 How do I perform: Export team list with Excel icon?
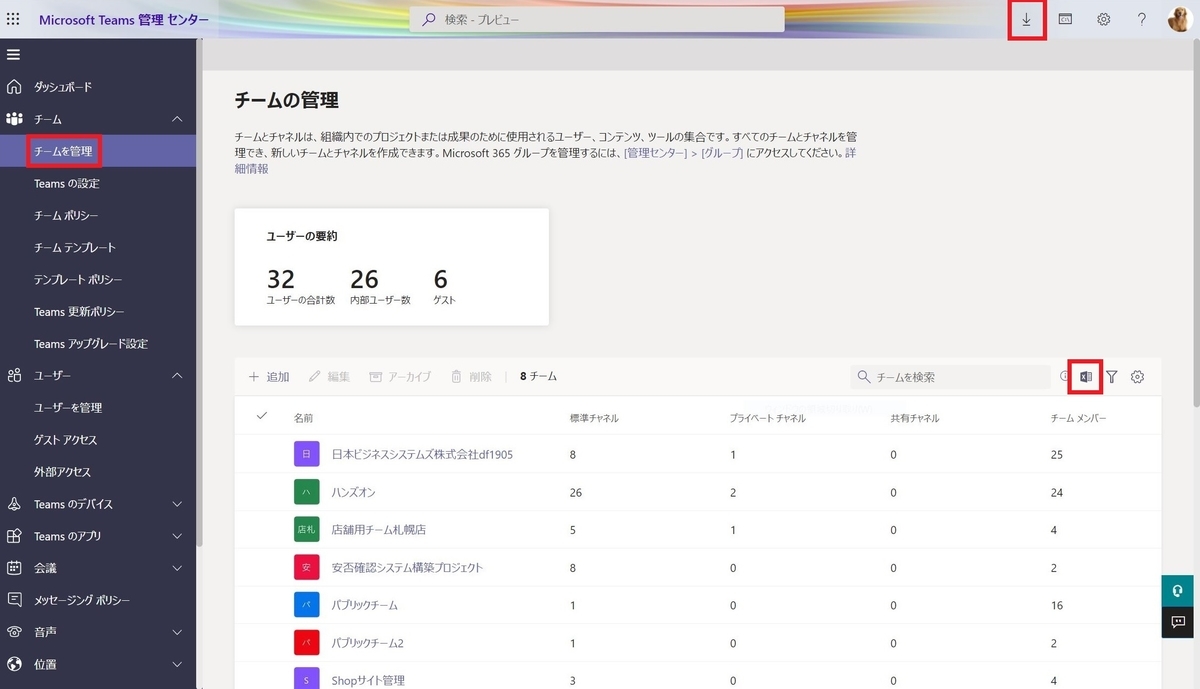point(1085,377)
